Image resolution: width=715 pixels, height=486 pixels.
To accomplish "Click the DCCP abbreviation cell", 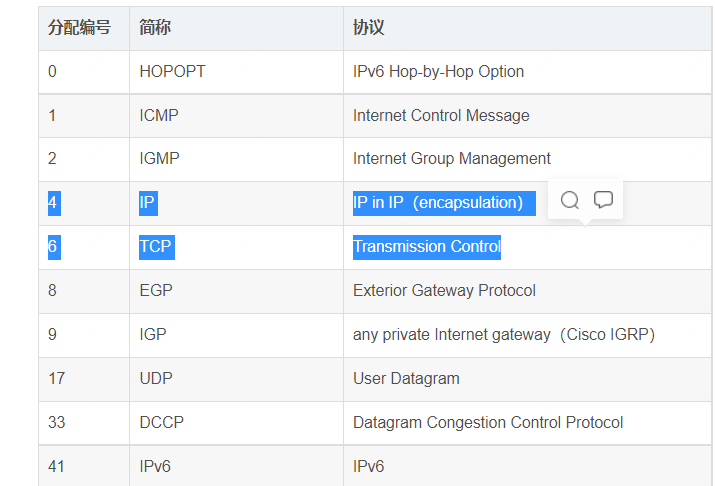I will (162, 423).
